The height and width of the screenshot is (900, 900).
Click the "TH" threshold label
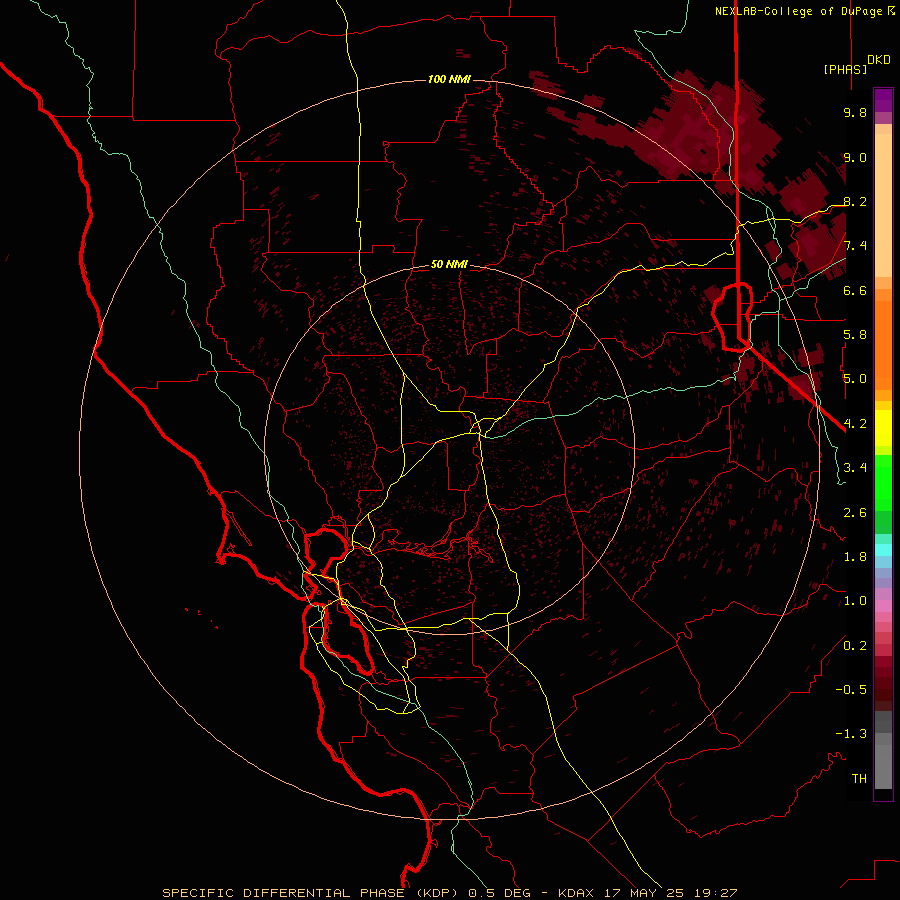pos(859,779)
